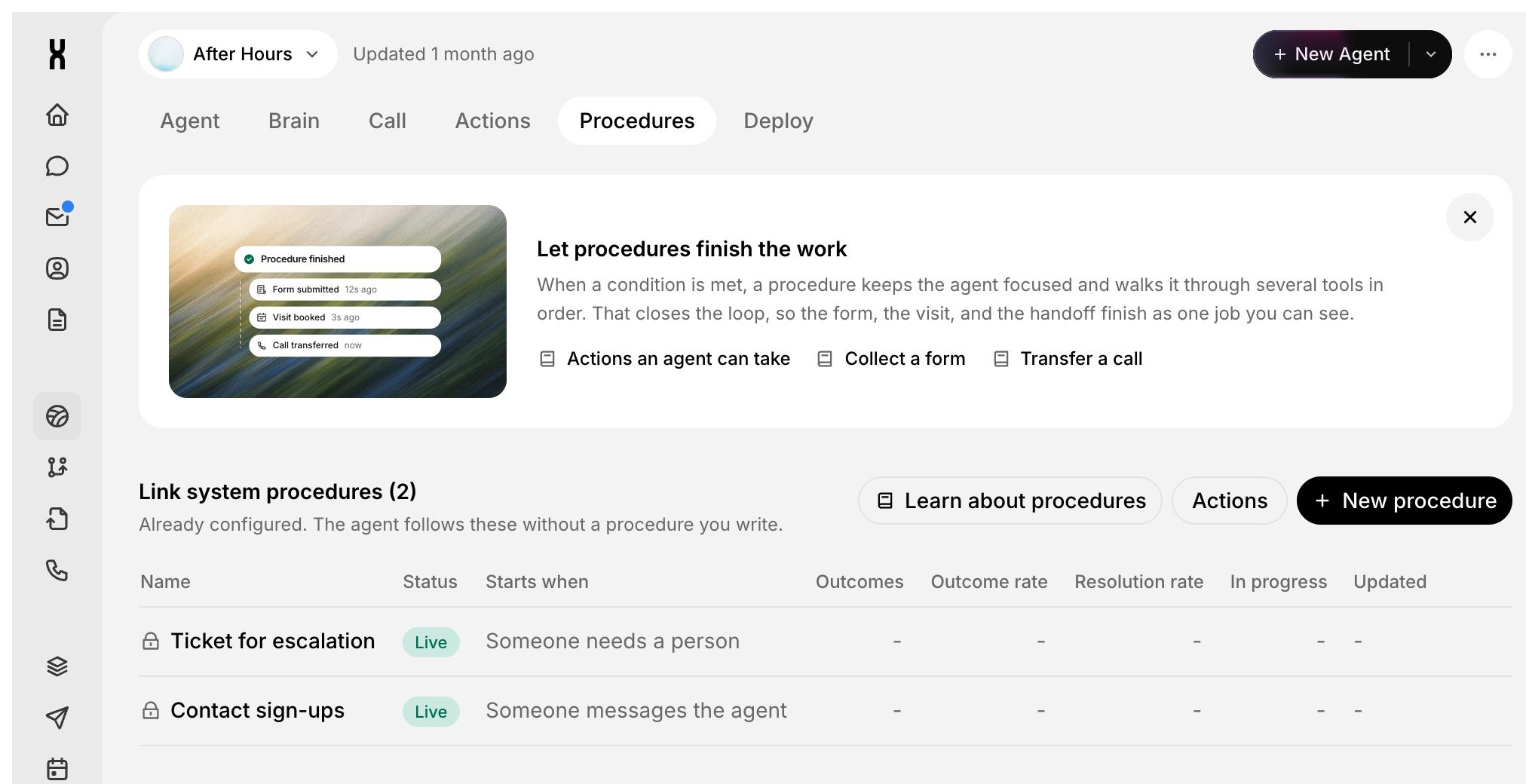Select the highlighted agents globe icon in sidebar
Screen dimensions: 1526x784
coord(57,416)
